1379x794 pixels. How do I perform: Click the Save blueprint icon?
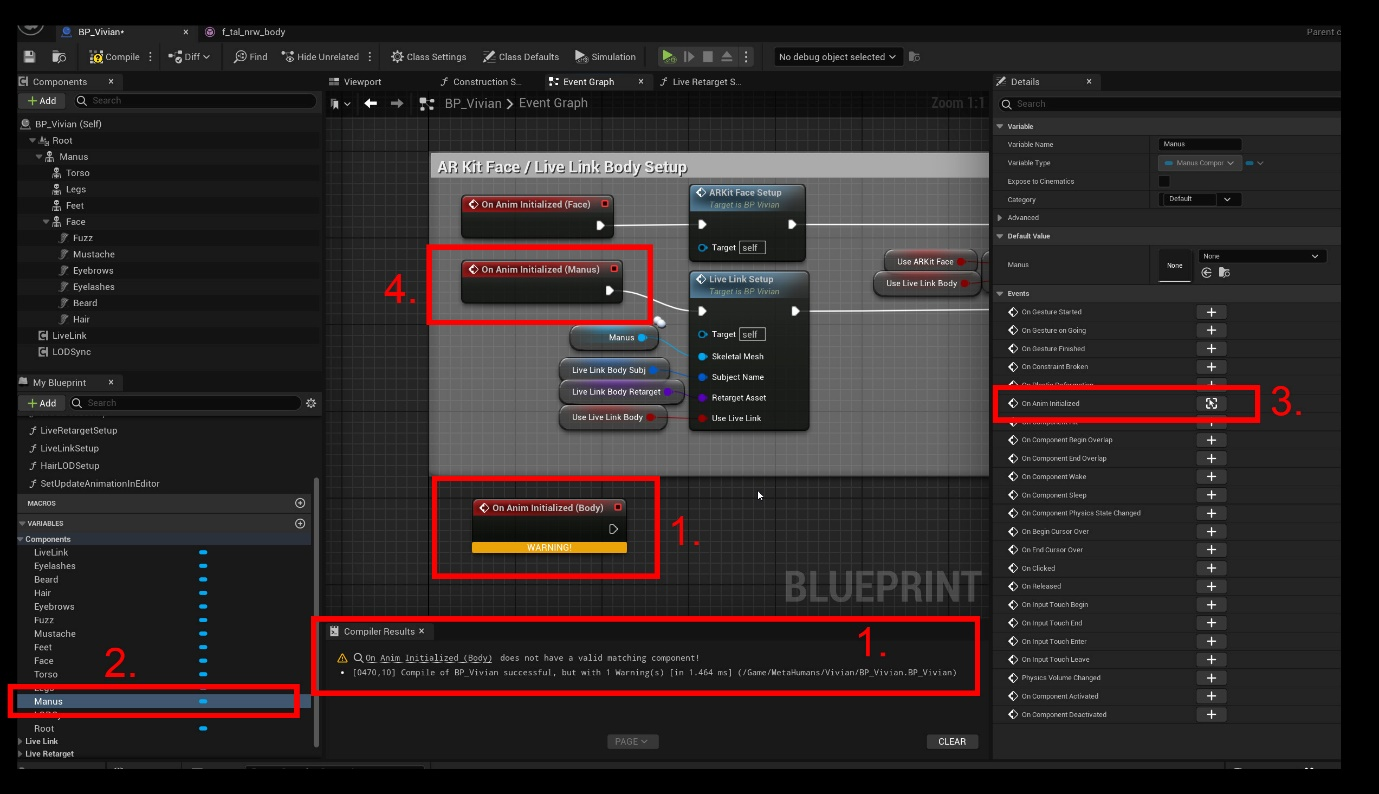pos(29,57)
